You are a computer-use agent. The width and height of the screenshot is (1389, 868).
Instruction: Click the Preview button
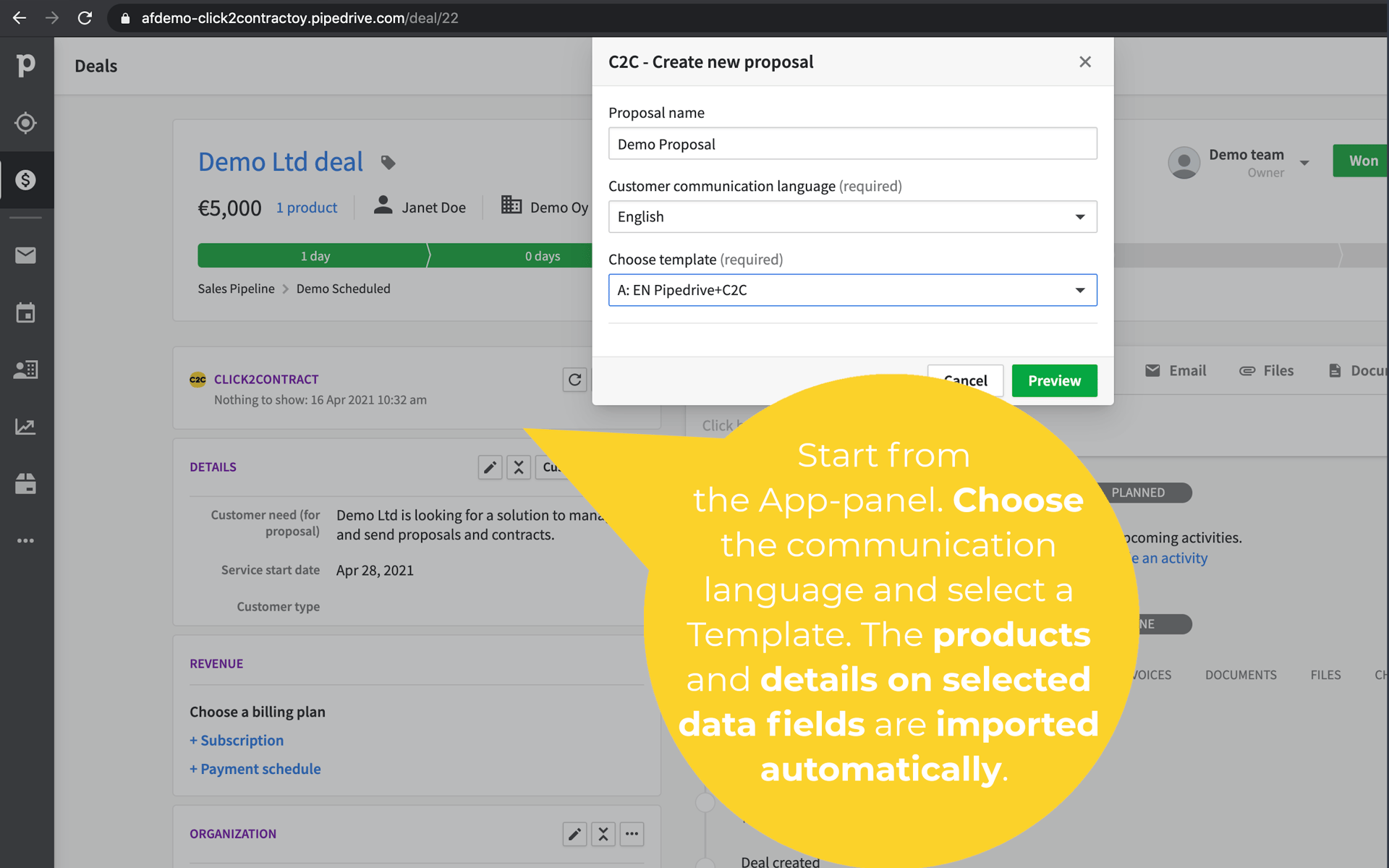[1054, 380]
